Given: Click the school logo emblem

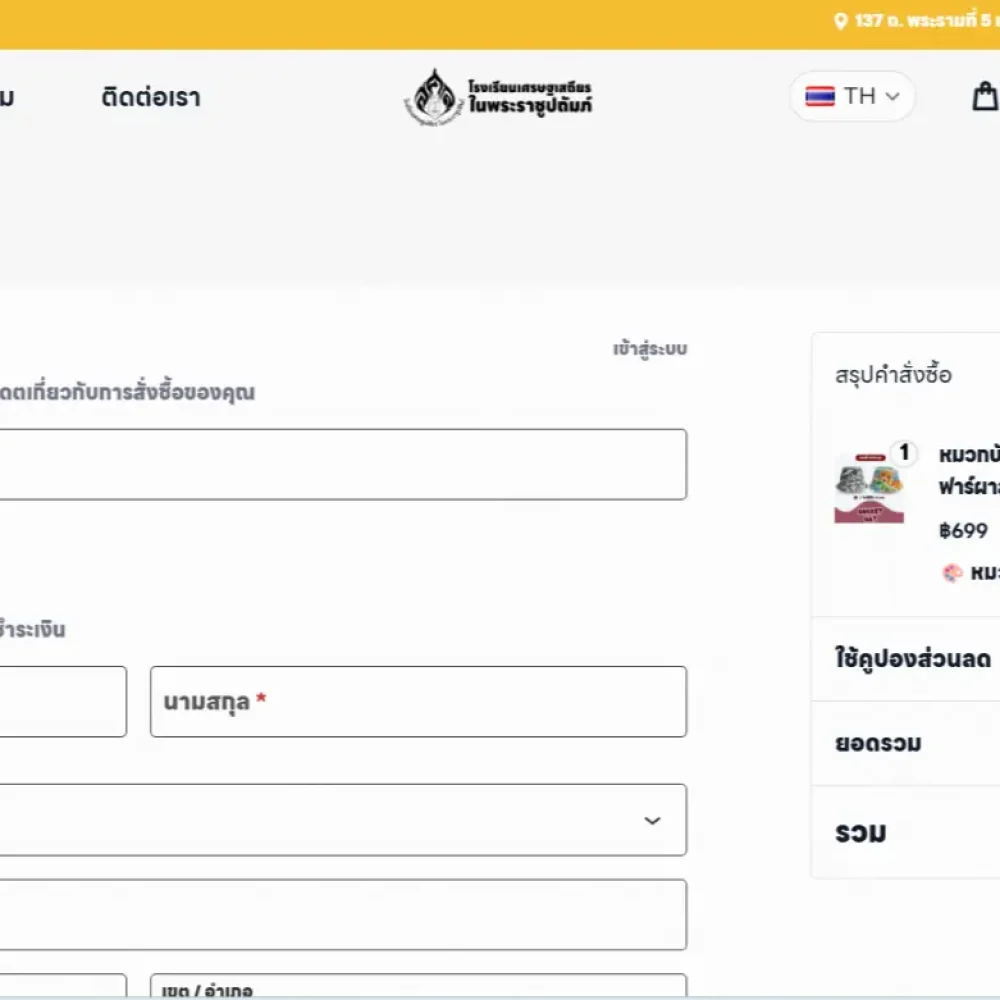Looking at the screenshot, I should pos(434,97).
